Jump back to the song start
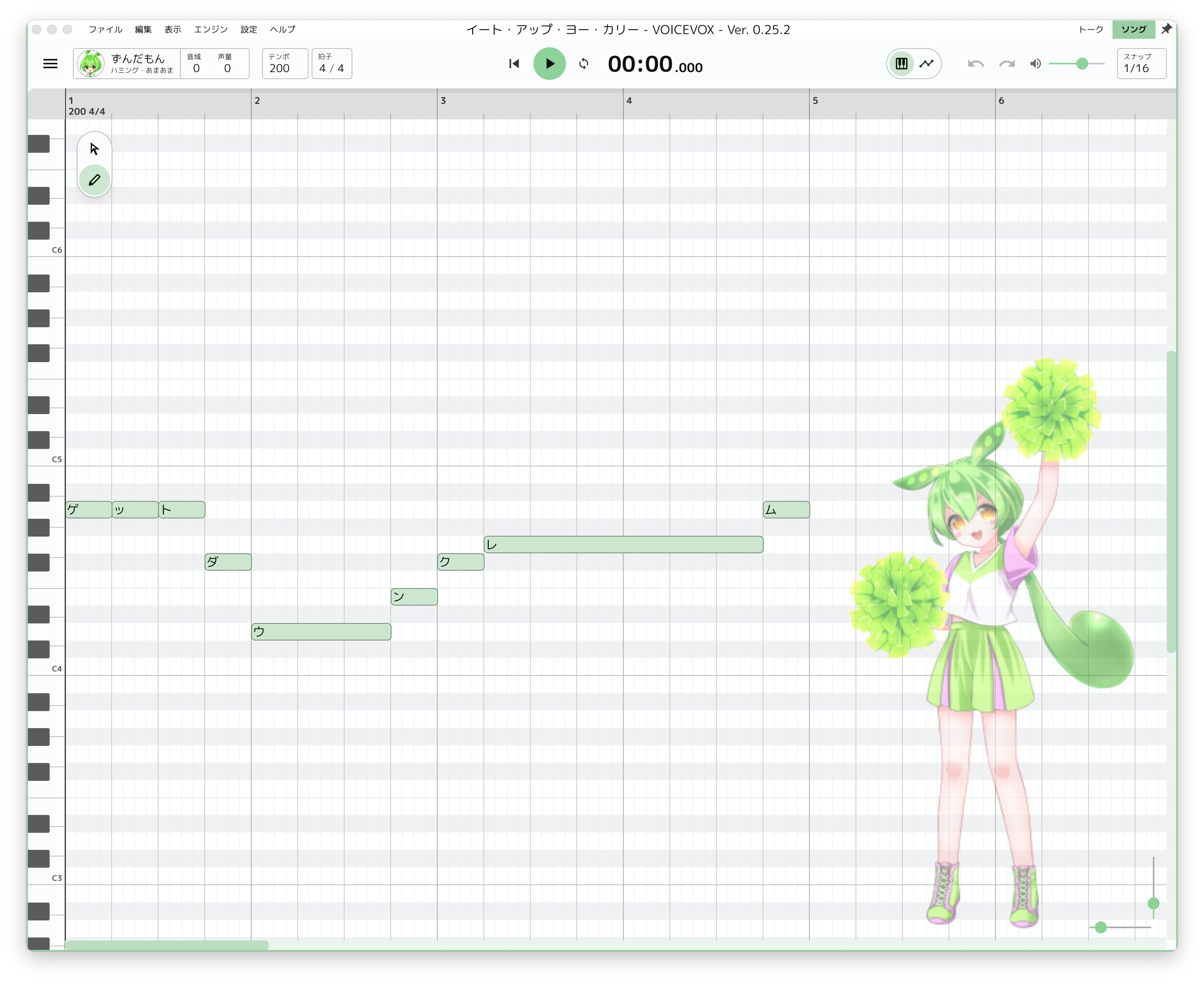Viewport: 1204px width, 984px height. [514, 64]
